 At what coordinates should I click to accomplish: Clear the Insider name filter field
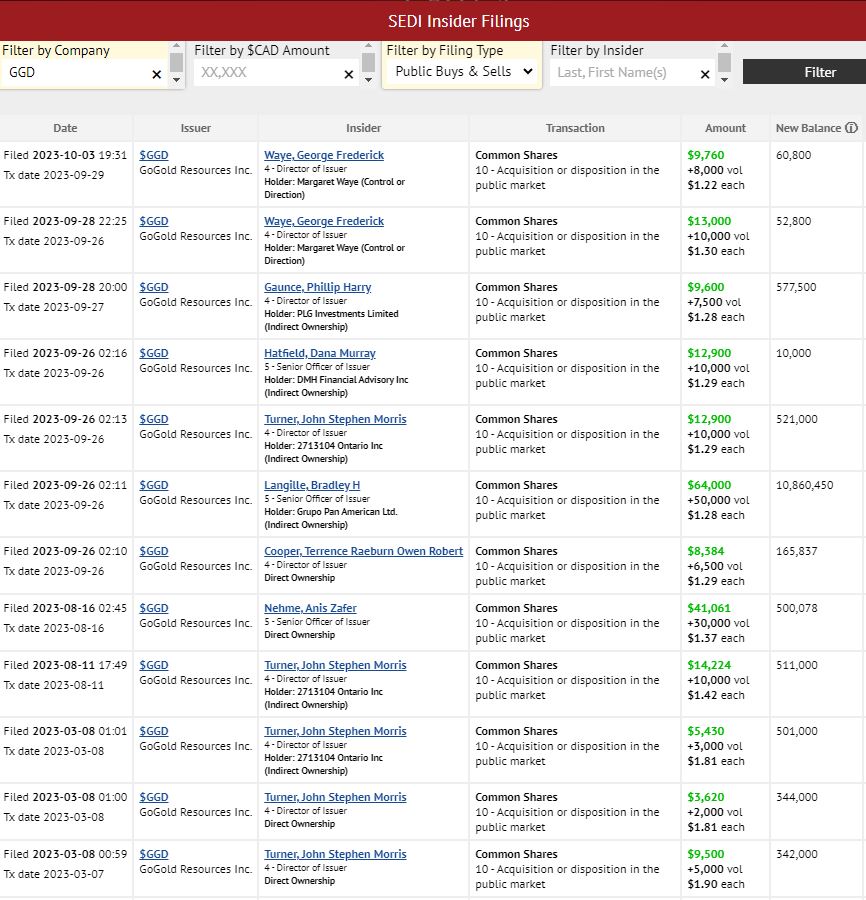click(x=705, y=74)
